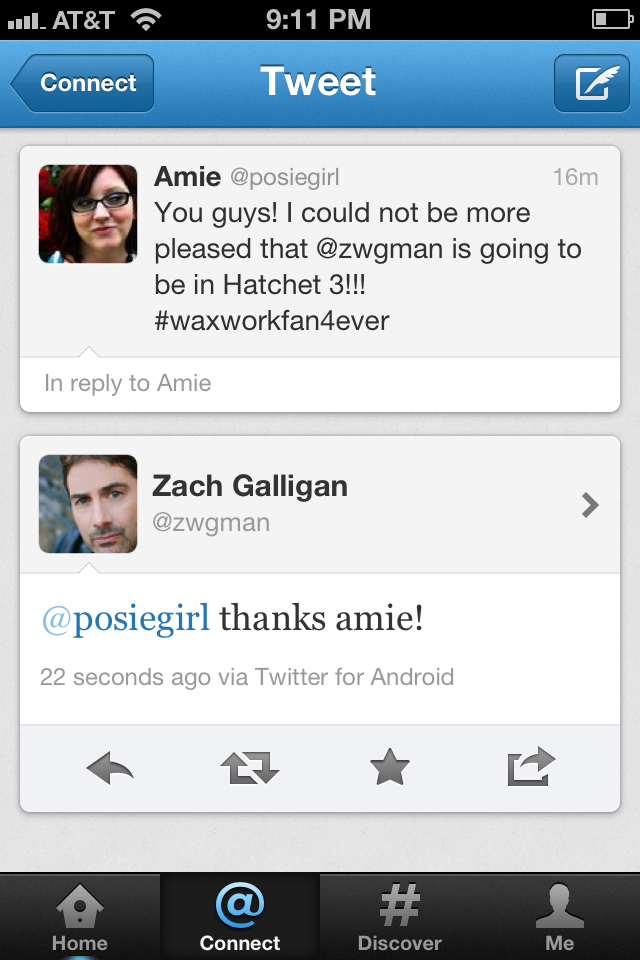Tap the #waxworkfan4ever hashtag

coord(272,321)
